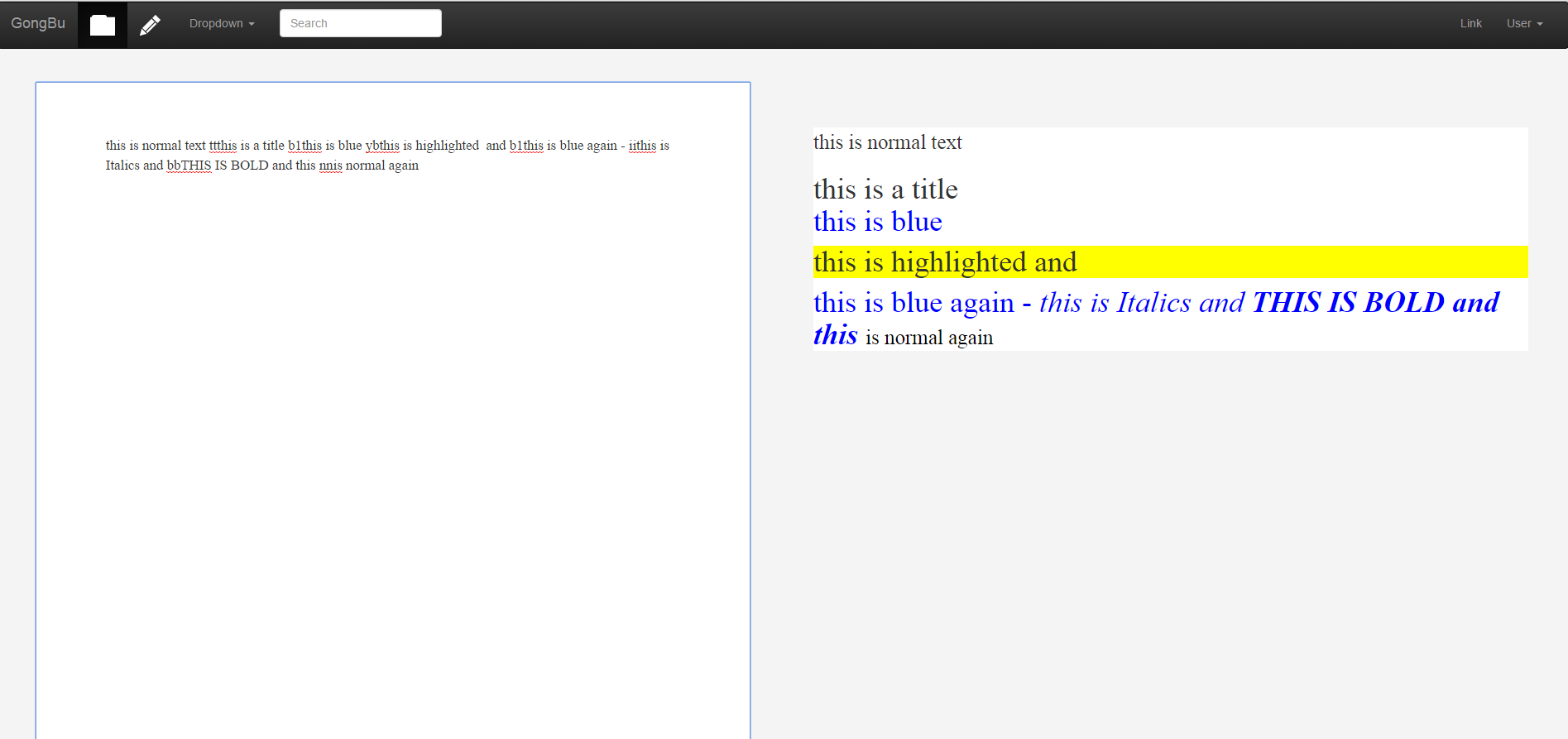Expand the User dropdown menu
This screenshot has width=1568, height=739.
tap(1524, 23)
